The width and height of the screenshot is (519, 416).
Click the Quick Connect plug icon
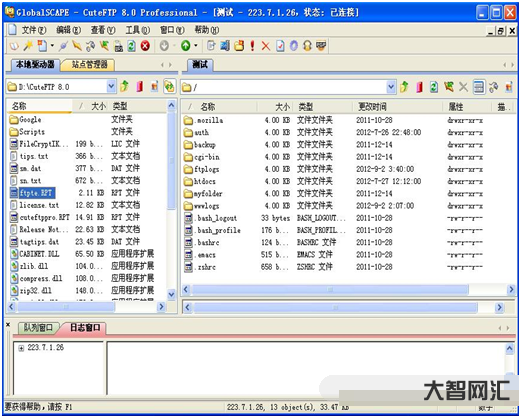63,46
